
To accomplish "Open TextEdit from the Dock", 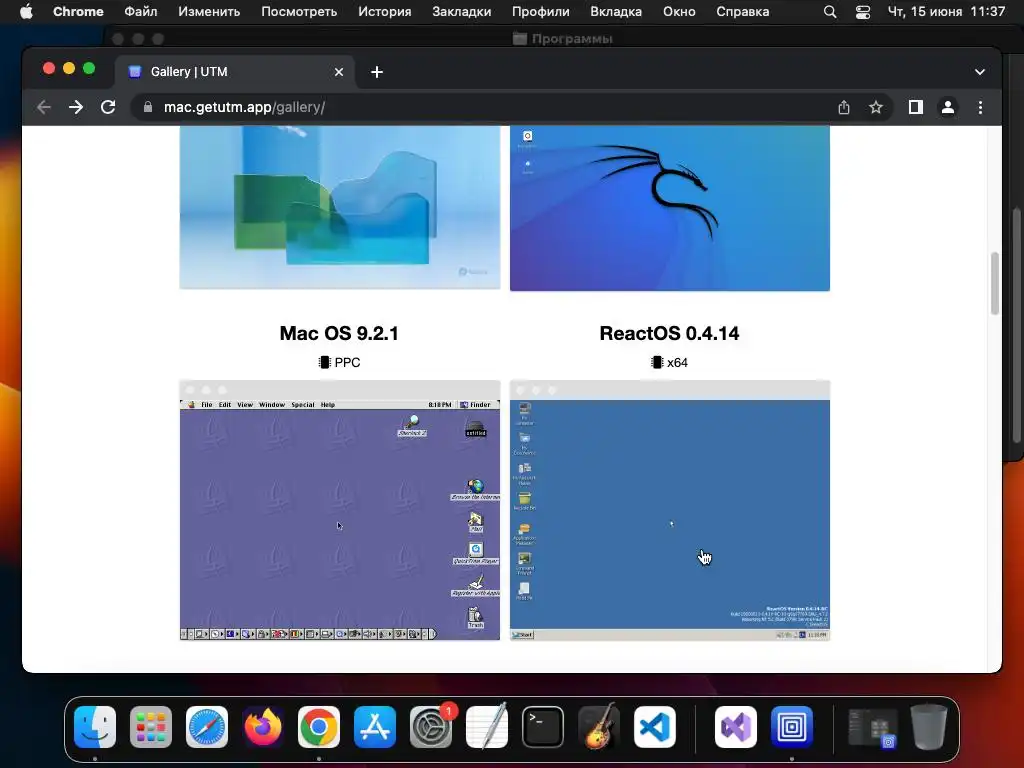I will pyautogui.click(x=487, y=727).
